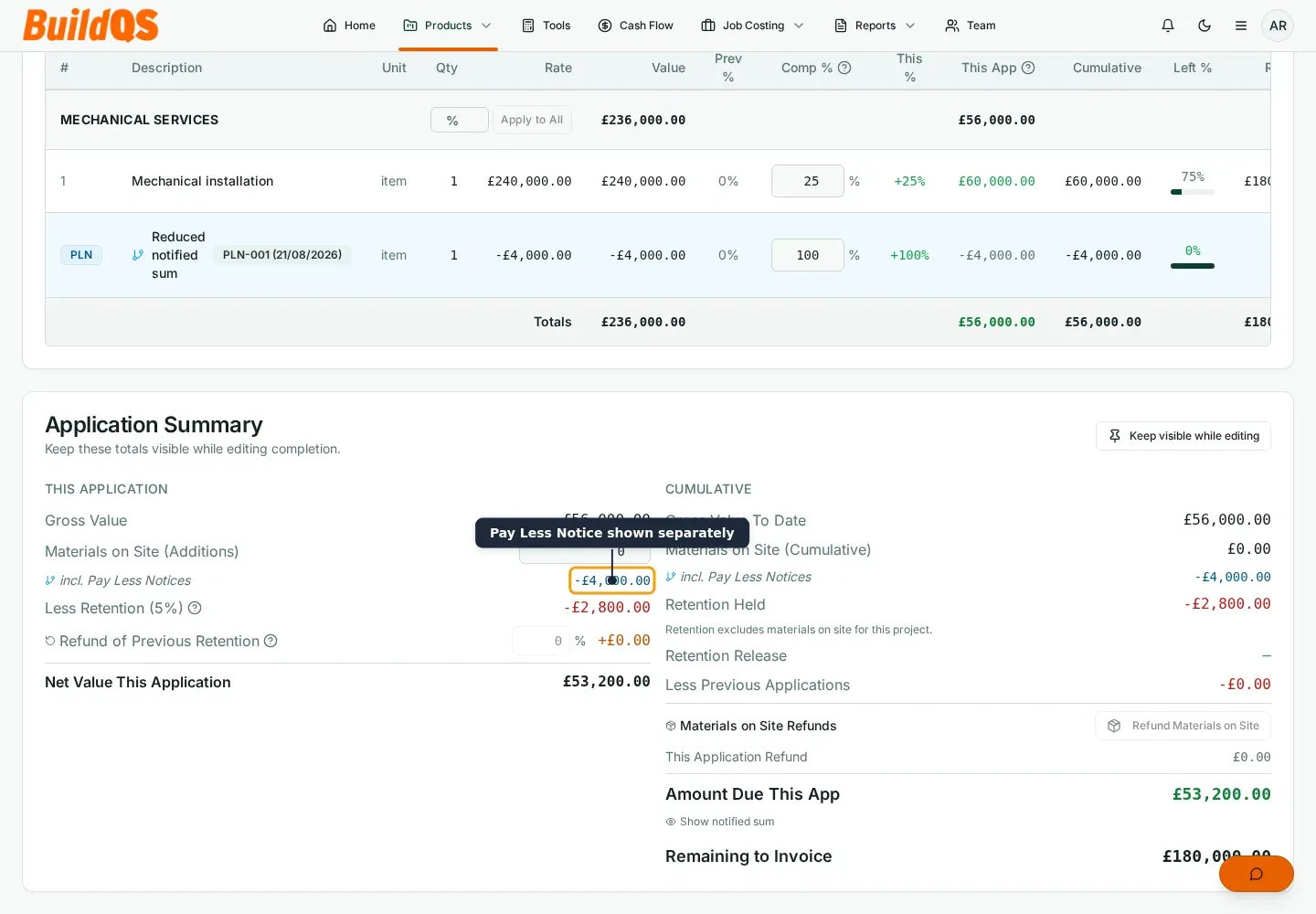
Task: Click the branch icon beside Reduced notified sum
Action: pos(138,255)
